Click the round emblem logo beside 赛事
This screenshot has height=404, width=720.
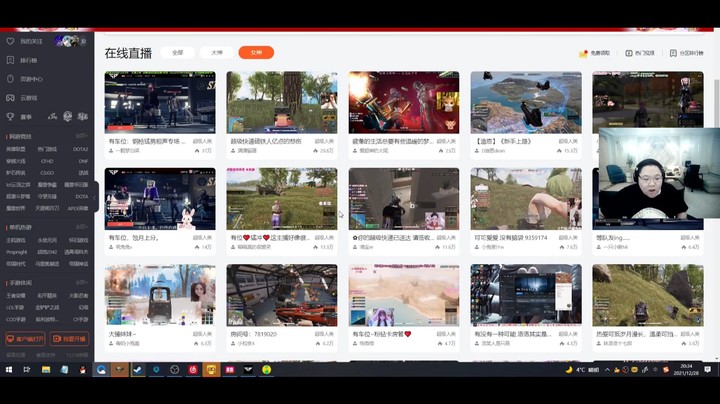(68, 117)
